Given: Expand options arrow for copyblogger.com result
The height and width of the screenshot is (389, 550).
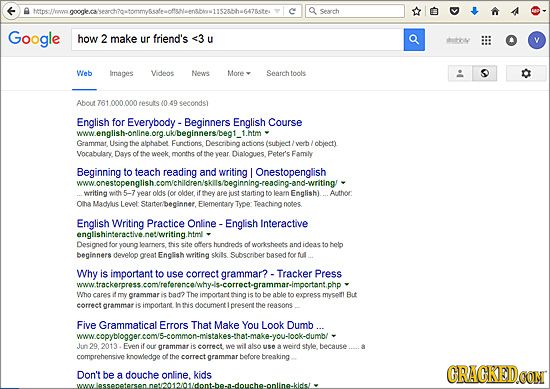Looking at the screenshot, I should click(x=334, y=336).
